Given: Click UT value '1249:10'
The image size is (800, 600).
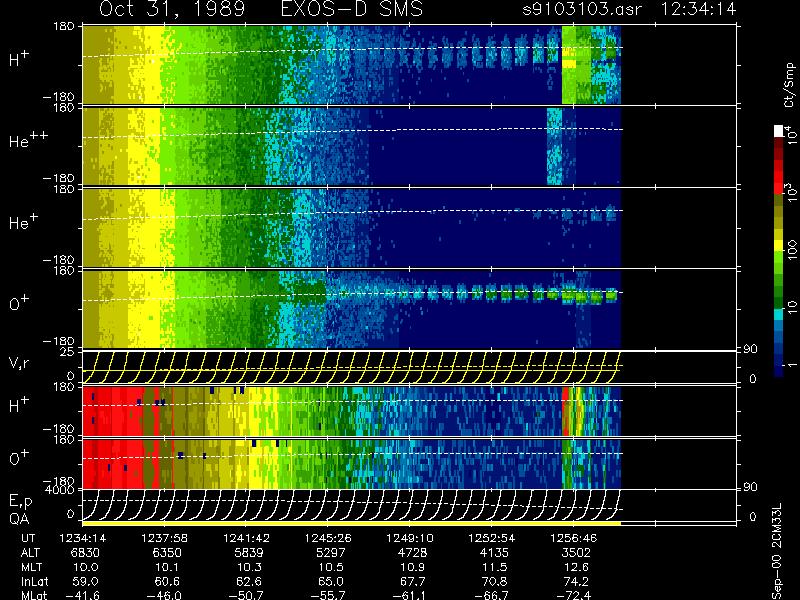Looking at the screenshot, I should [410, 538].
